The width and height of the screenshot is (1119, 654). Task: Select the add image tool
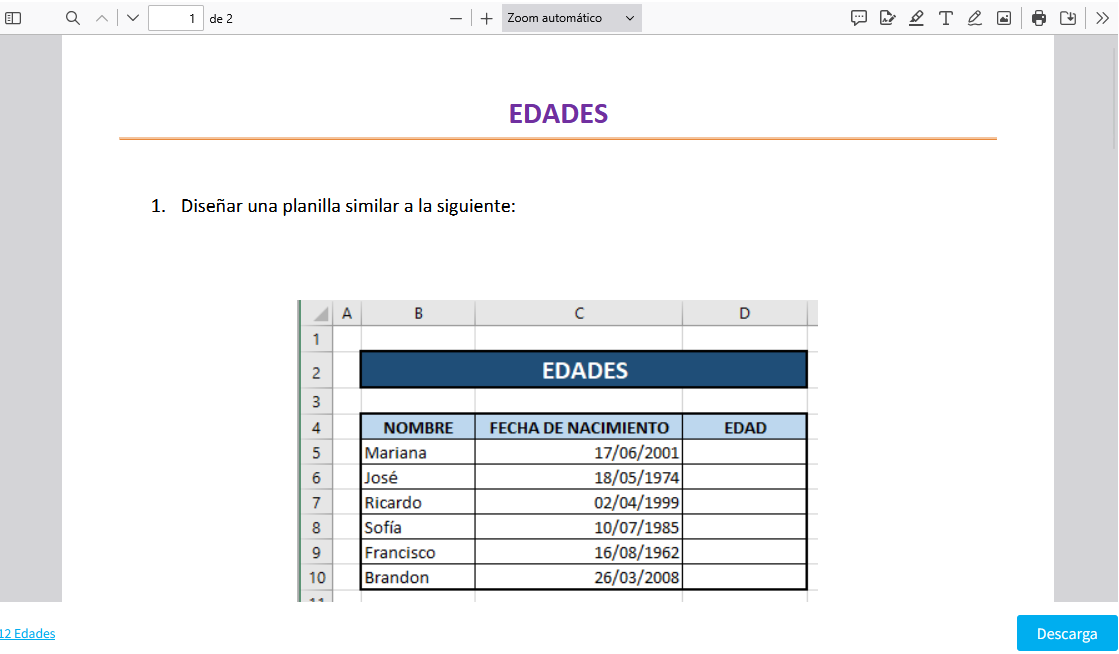click(x=1003, y=18)
